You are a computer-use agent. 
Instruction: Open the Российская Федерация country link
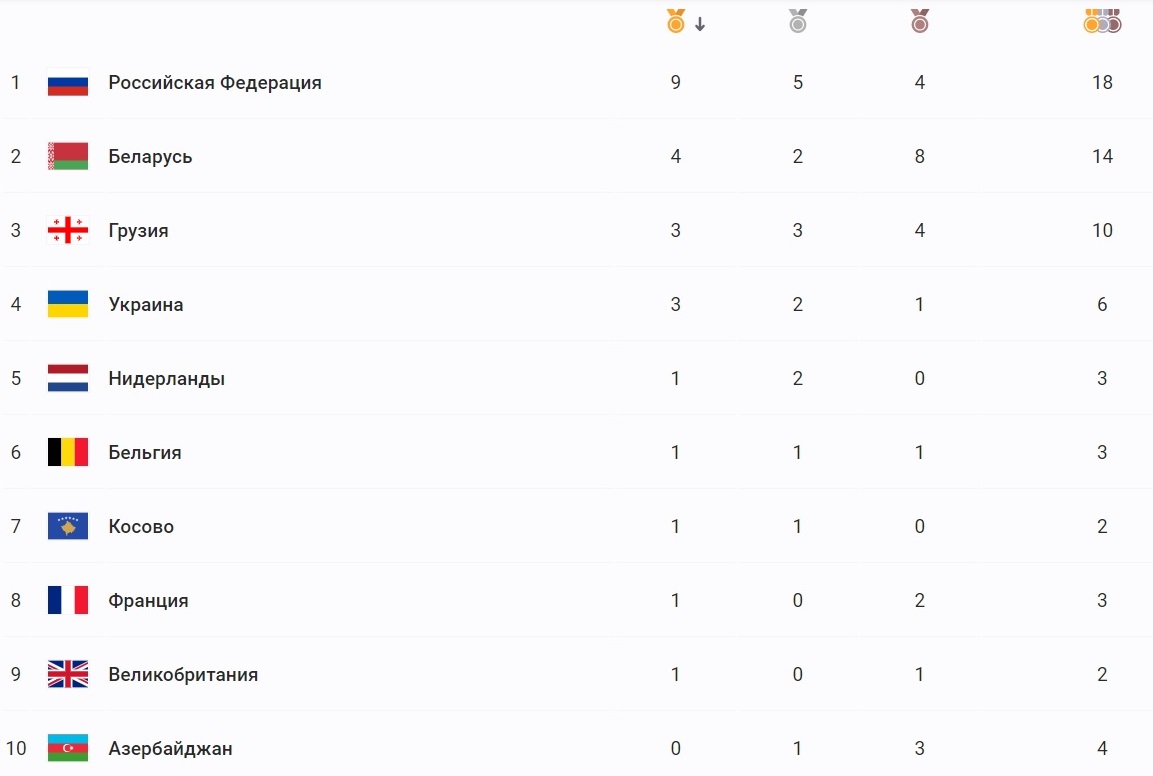(215, 83)
